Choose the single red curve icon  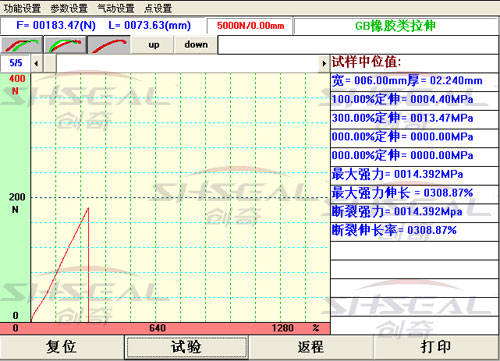(109, 45)
